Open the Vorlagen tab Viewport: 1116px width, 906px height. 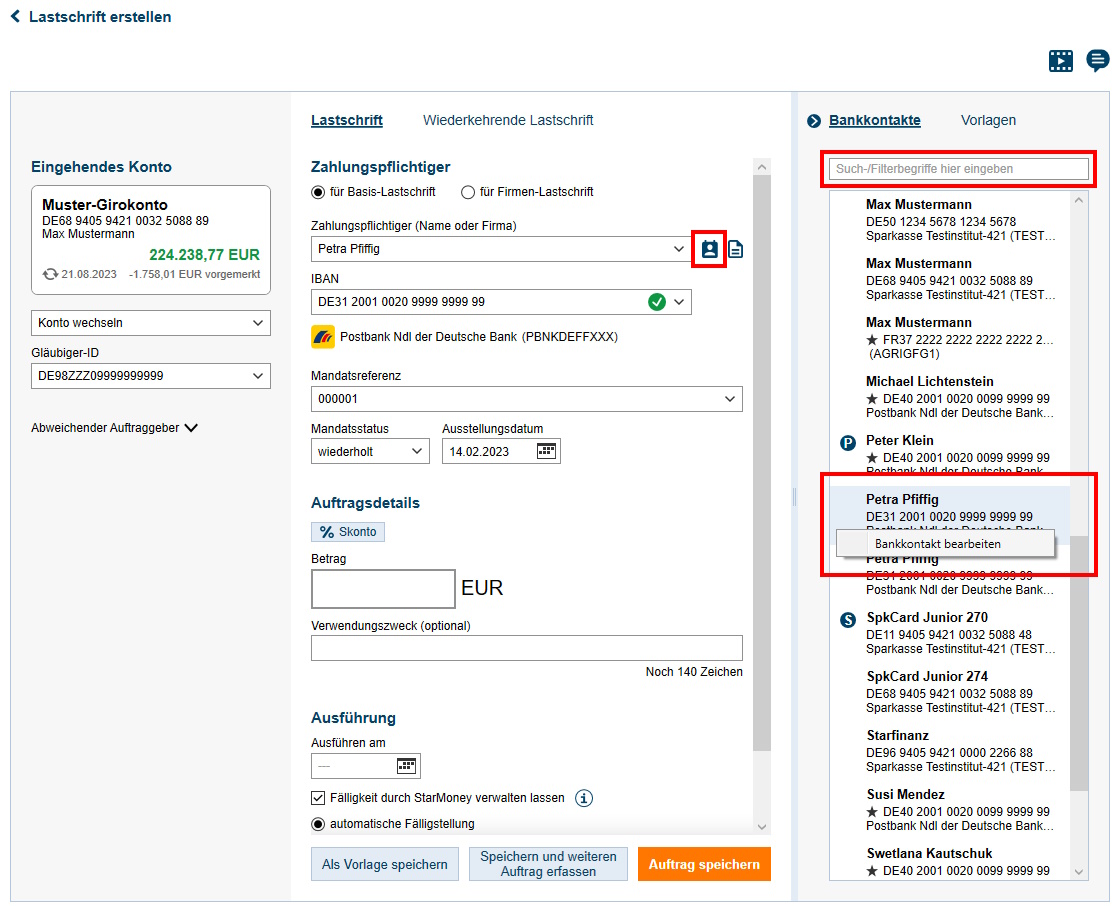[x=988, y=119]
